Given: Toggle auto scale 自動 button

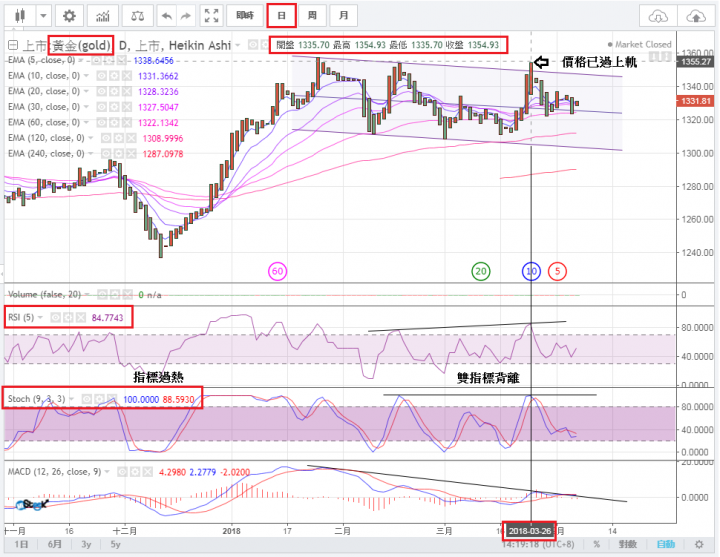Looking at the screenshot, I should tap(665, 544).
